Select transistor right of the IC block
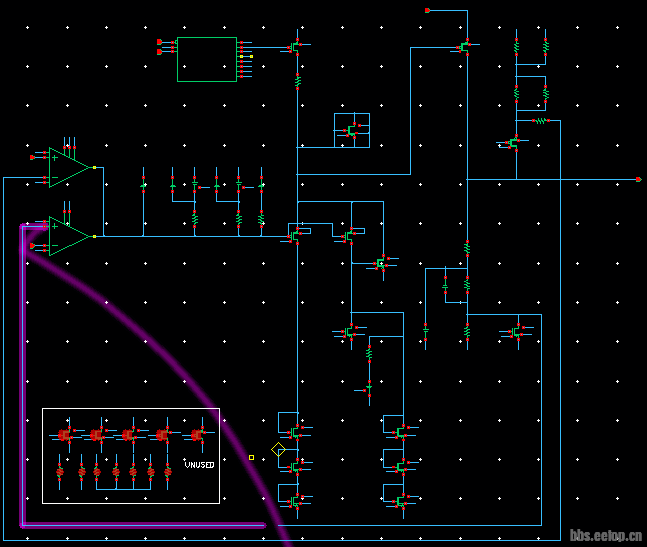647x547 pixels. coord(294,46)
